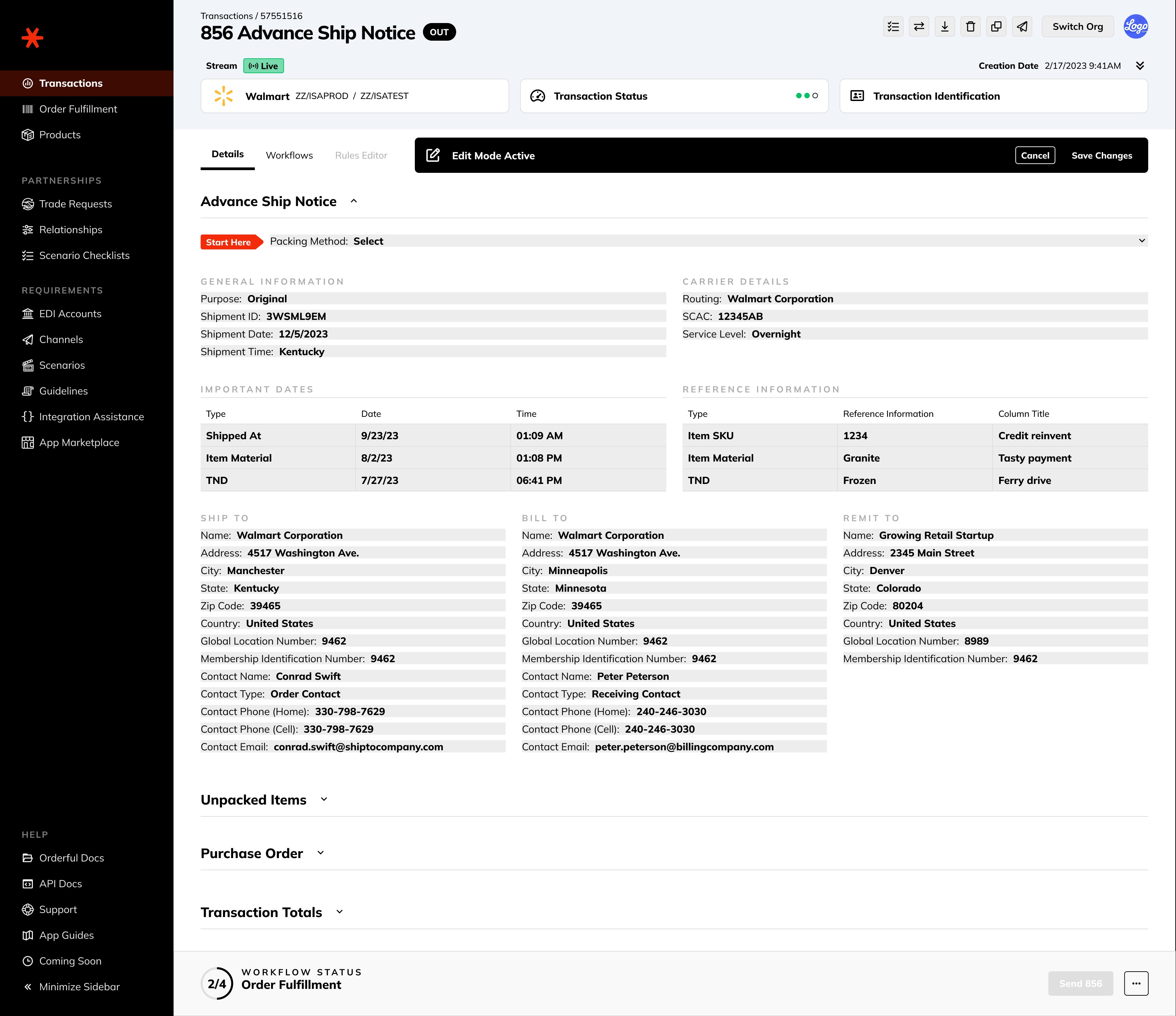Expand the Unpacked Items section

click(324, 799)
